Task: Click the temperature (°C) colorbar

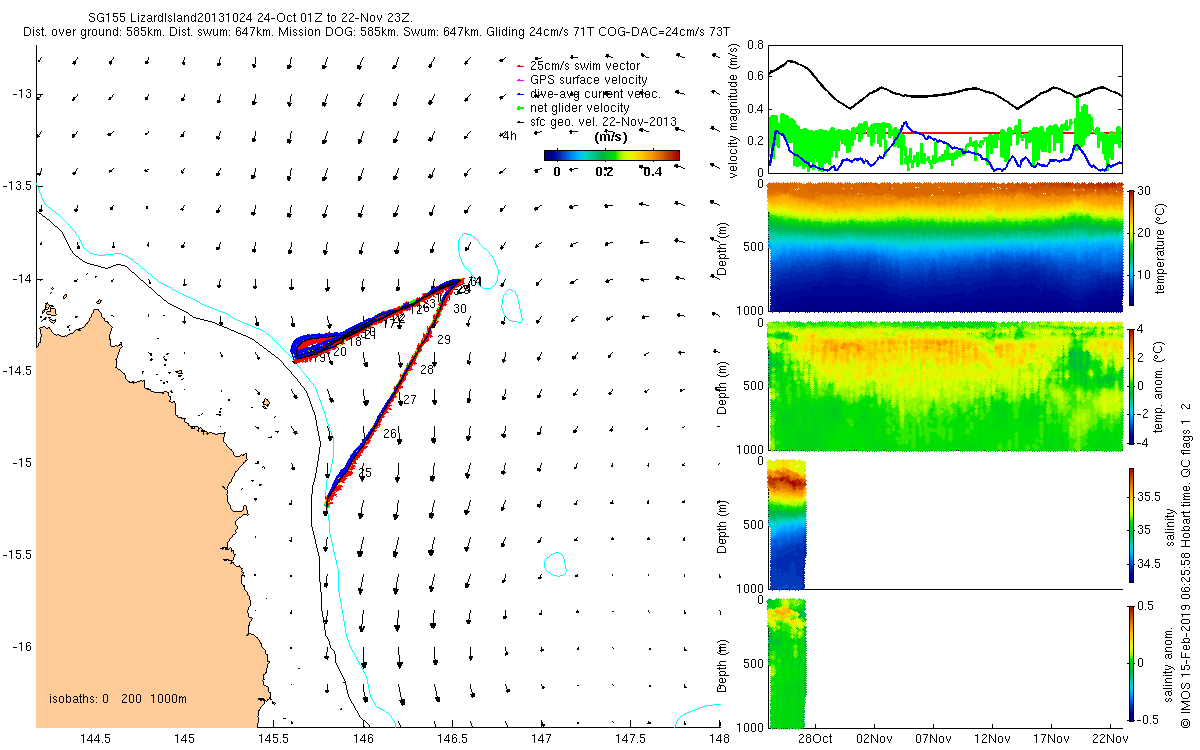Action: 1131,247
